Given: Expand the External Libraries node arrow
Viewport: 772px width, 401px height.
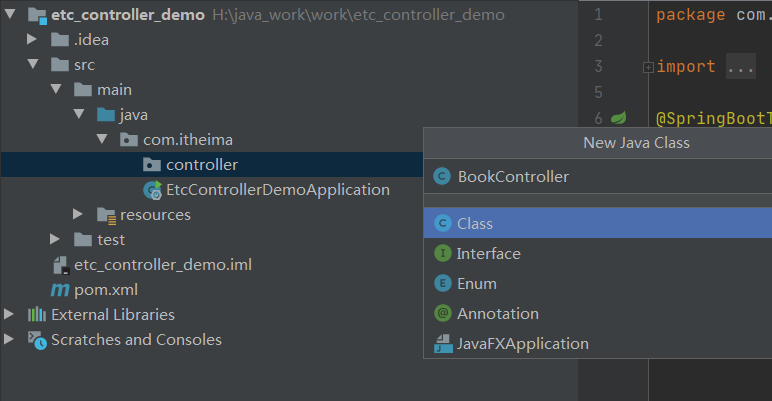Looking at the screenshot, I should click(x=9, y=314).
